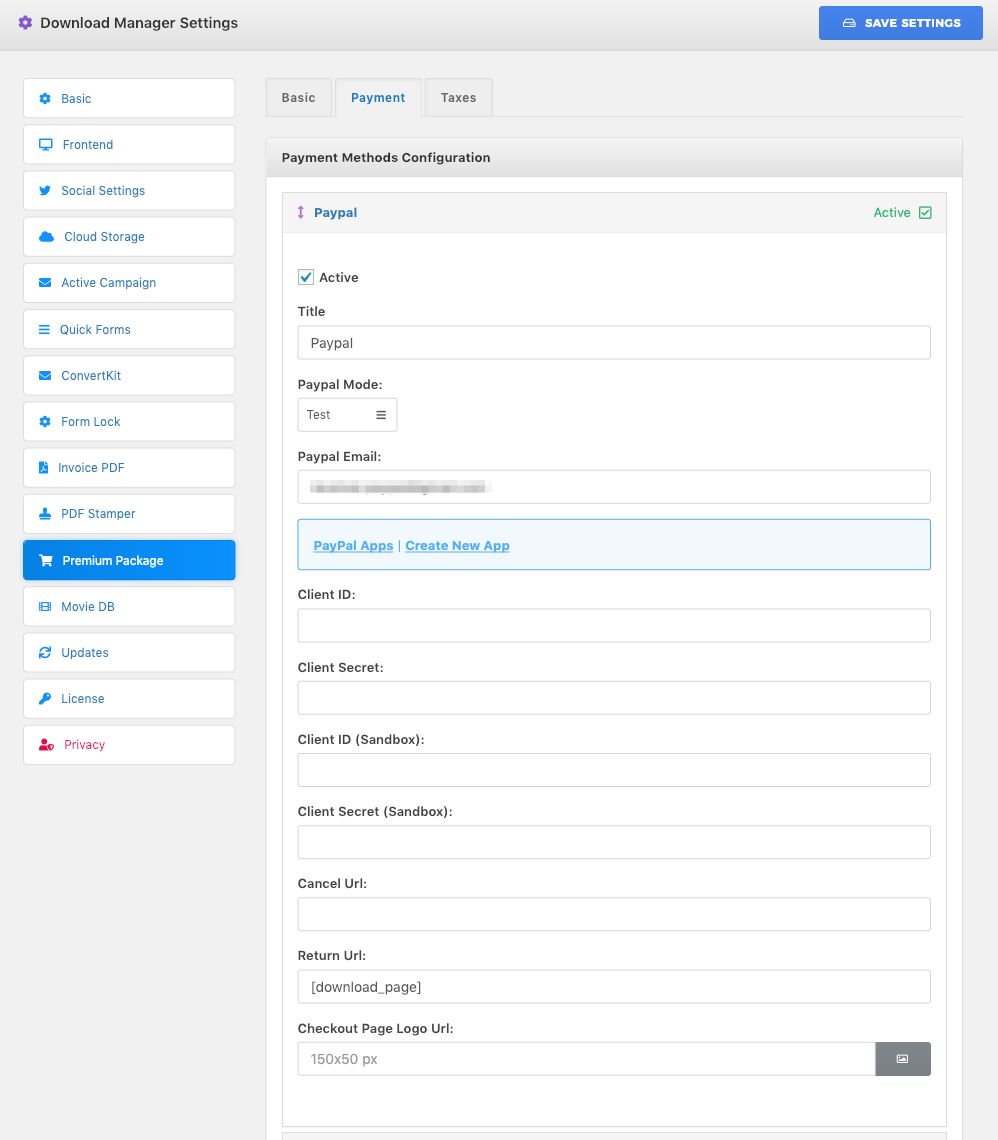Viewport: 998px width, 1140px height.
Task: Click the Return Url field with [download_page]
Action: click(614, 987)
